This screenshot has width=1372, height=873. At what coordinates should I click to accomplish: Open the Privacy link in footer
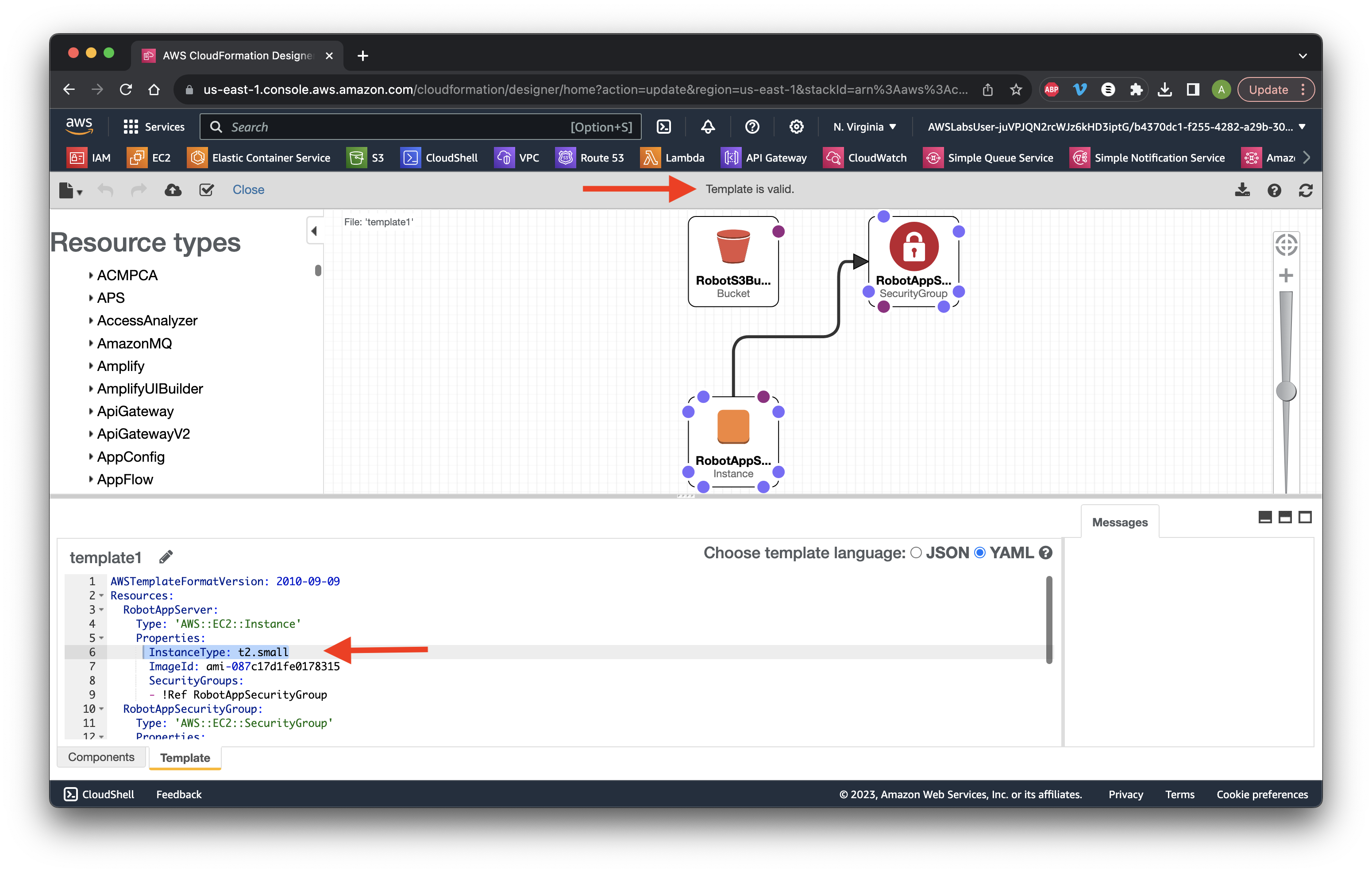(x=1125, y=794)
